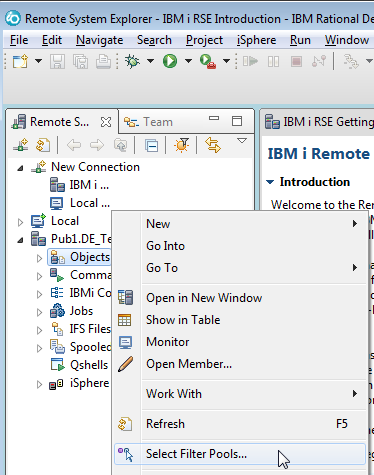
Task: Open the Run menu
Action: [300, 40]
